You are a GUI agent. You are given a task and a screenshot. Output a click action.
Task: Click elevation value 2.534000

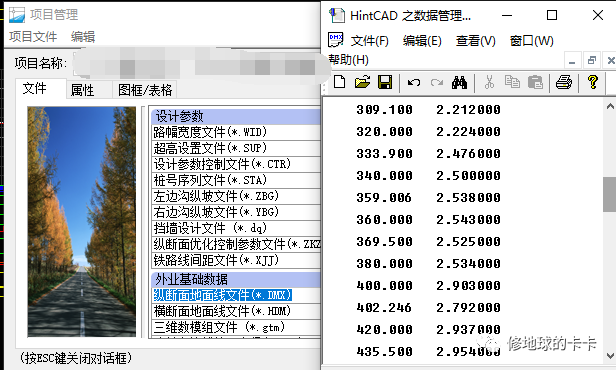468,264
